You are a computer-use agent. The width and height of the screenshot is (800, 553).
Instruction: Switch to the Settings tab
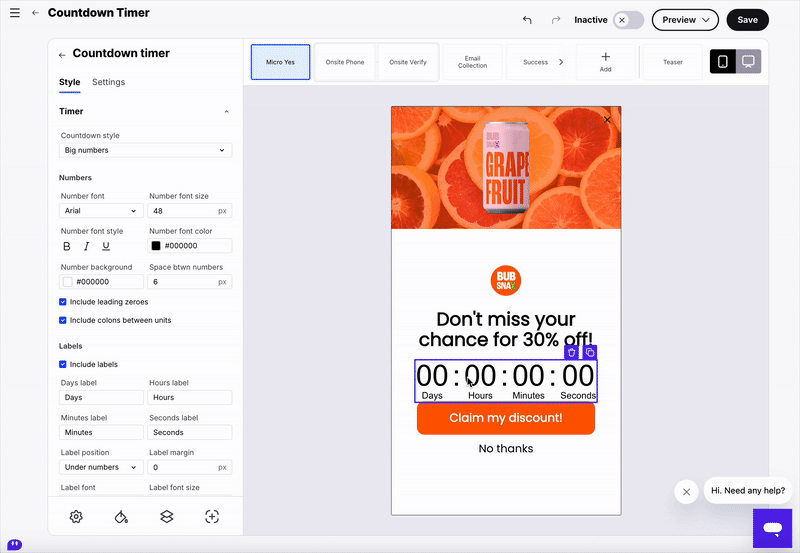pyautogui.click(x=108, y=82)
